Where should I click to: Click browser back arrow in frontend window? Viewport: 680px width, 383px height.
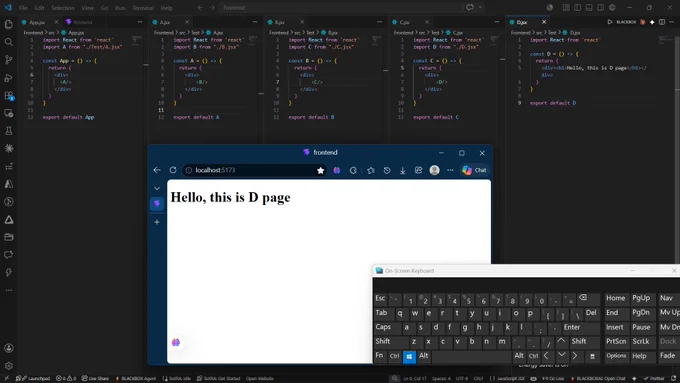[x=157, y=170]
